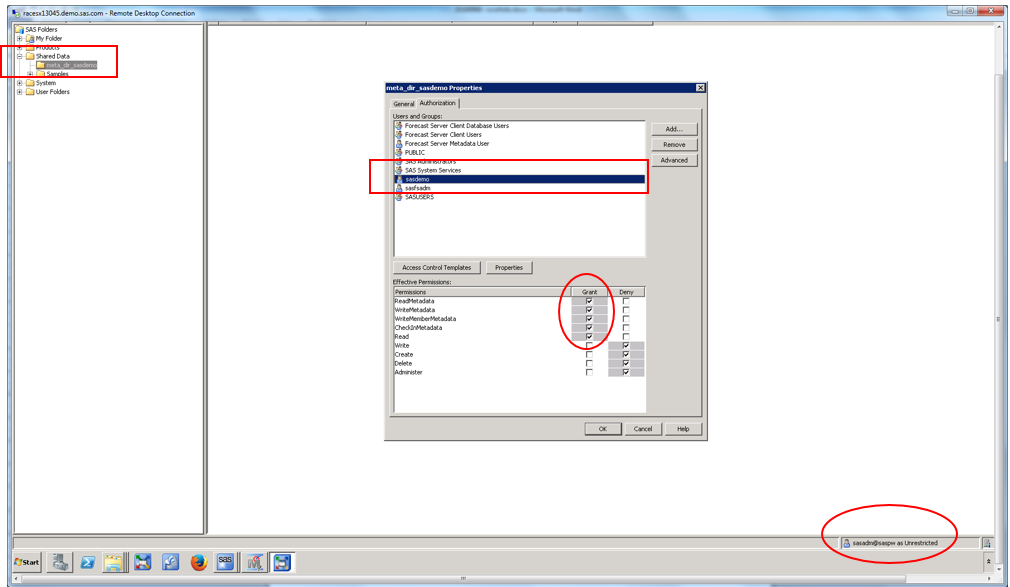
Task: Select sasdemo in Users and Groups
Action: click(520, 179)
